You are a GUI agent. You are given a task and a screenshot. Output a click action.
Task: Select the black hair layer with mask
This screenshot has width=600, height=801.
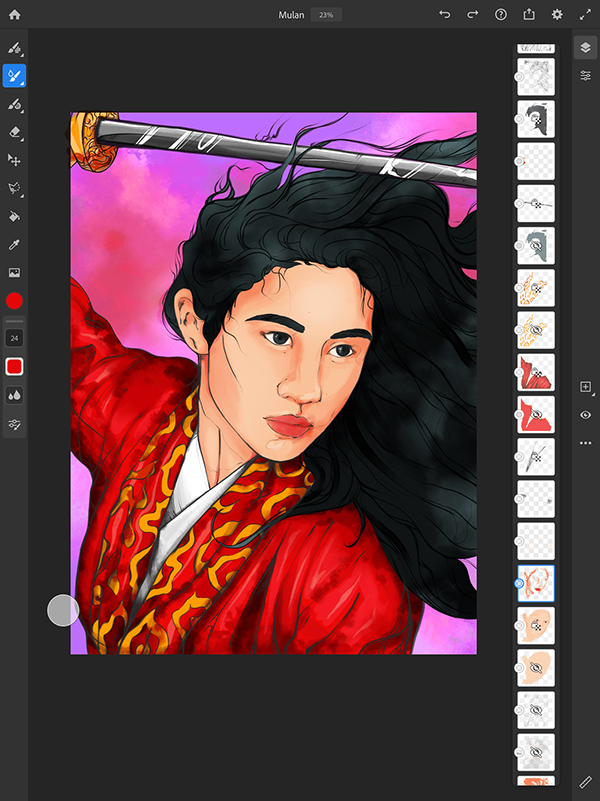click(536, 119)
